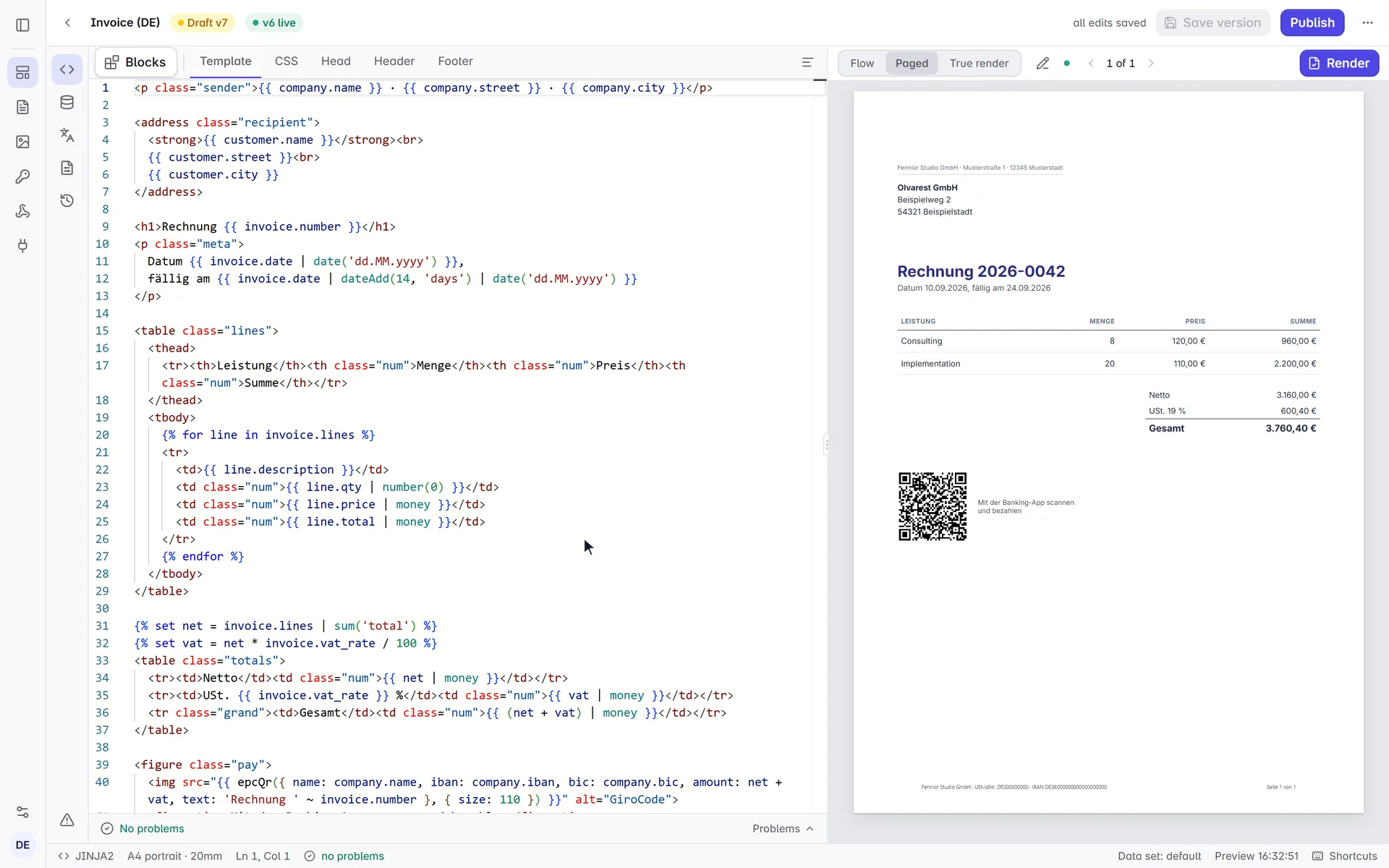Open the CSS tab
The height and width of the screenshot is (868, 1389).
286,61
